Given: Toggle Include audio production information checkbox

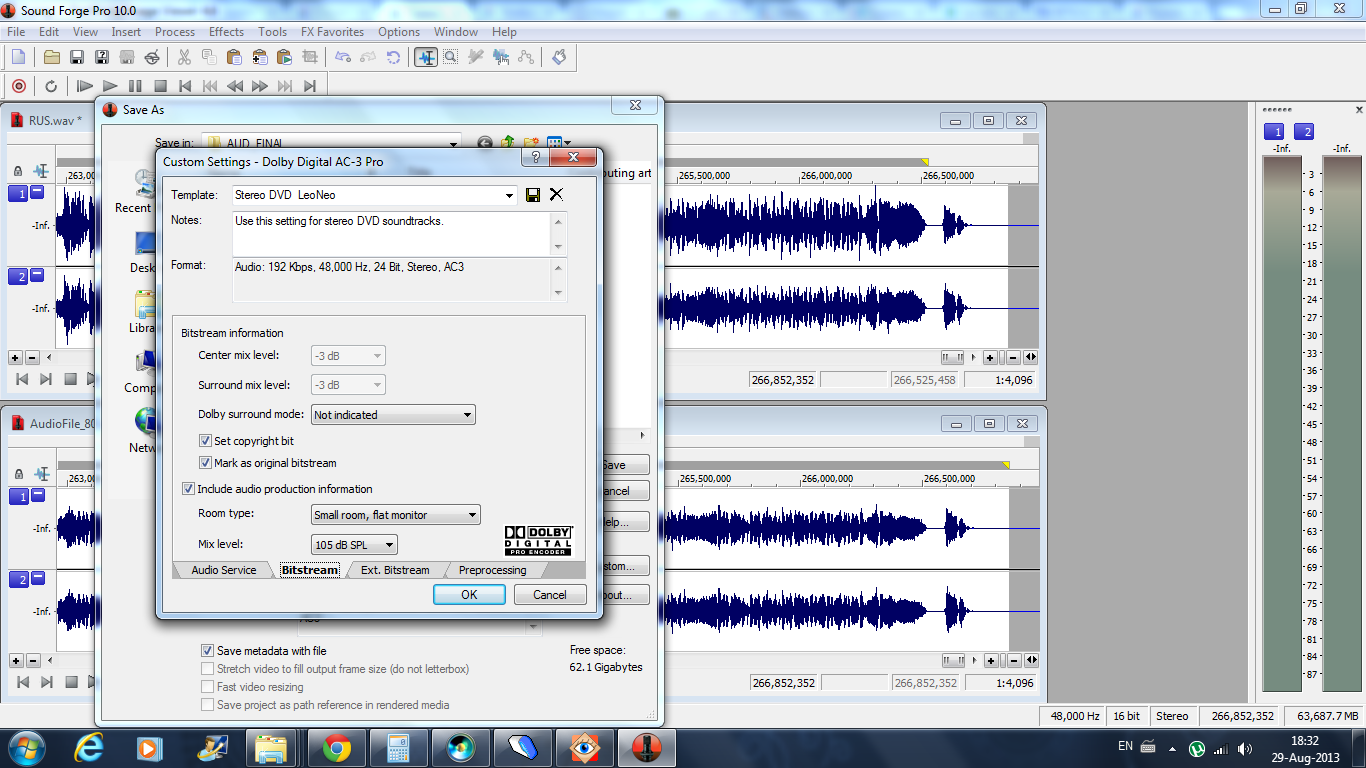Looking at the screenshot, I should 188,489.
